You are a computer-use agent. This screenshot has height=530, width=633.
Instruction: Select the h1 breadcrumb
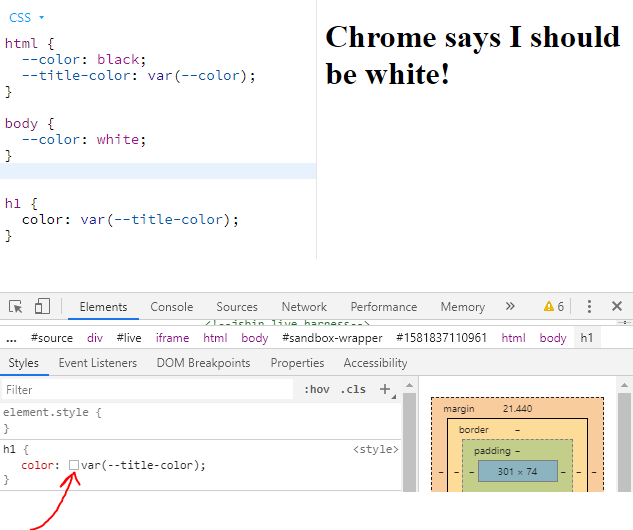coord(587,338)
